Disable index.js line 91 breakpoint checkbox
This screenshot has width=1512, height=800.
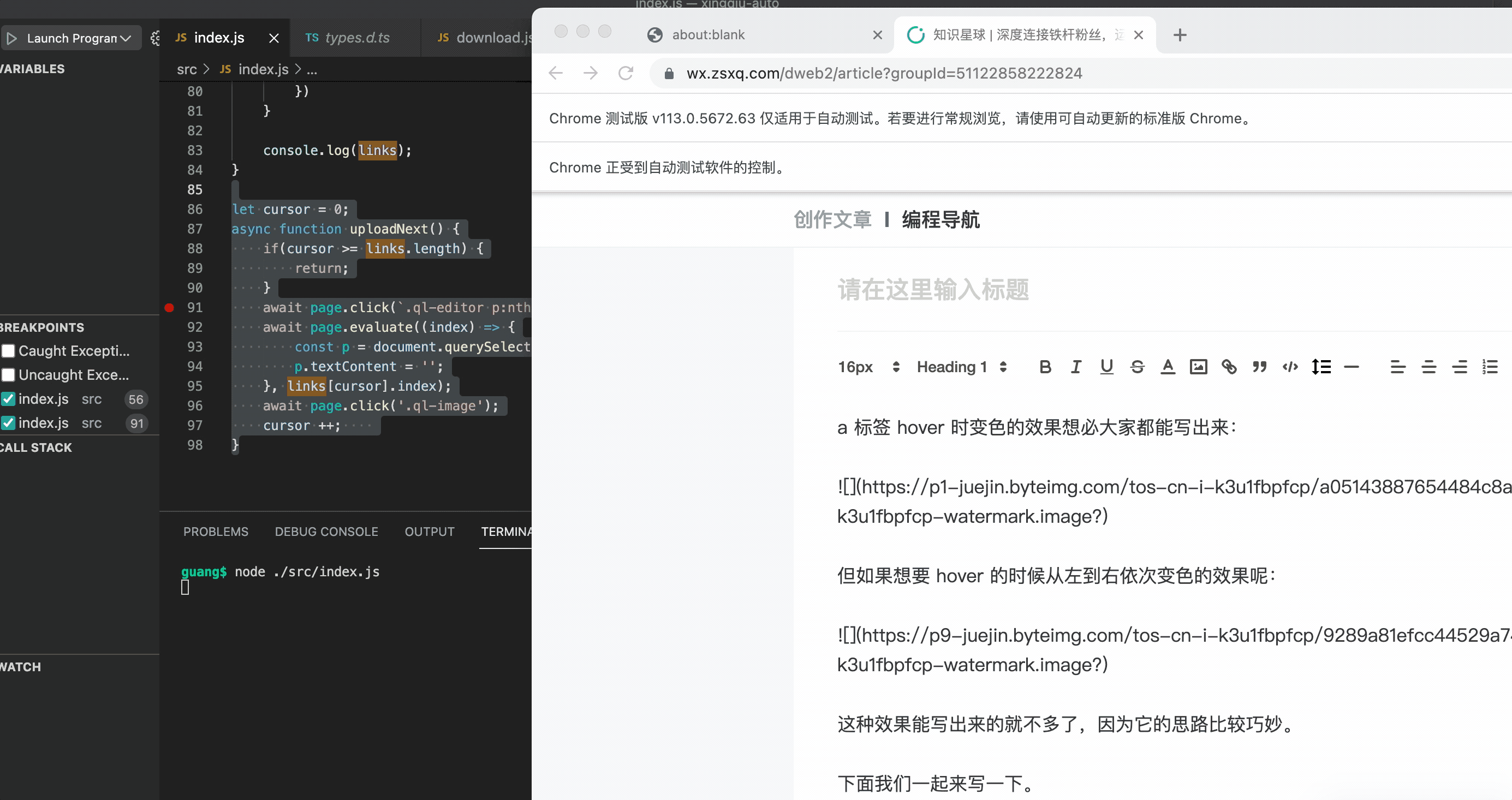tap(8, 423)
